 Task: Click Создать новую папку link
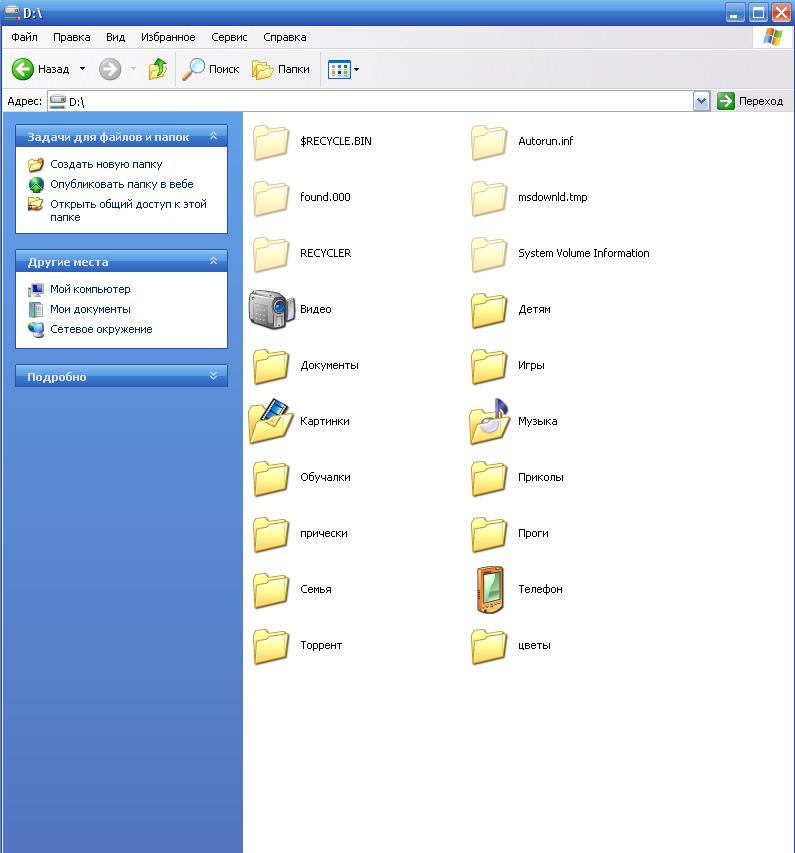click(x=106, y=164)
